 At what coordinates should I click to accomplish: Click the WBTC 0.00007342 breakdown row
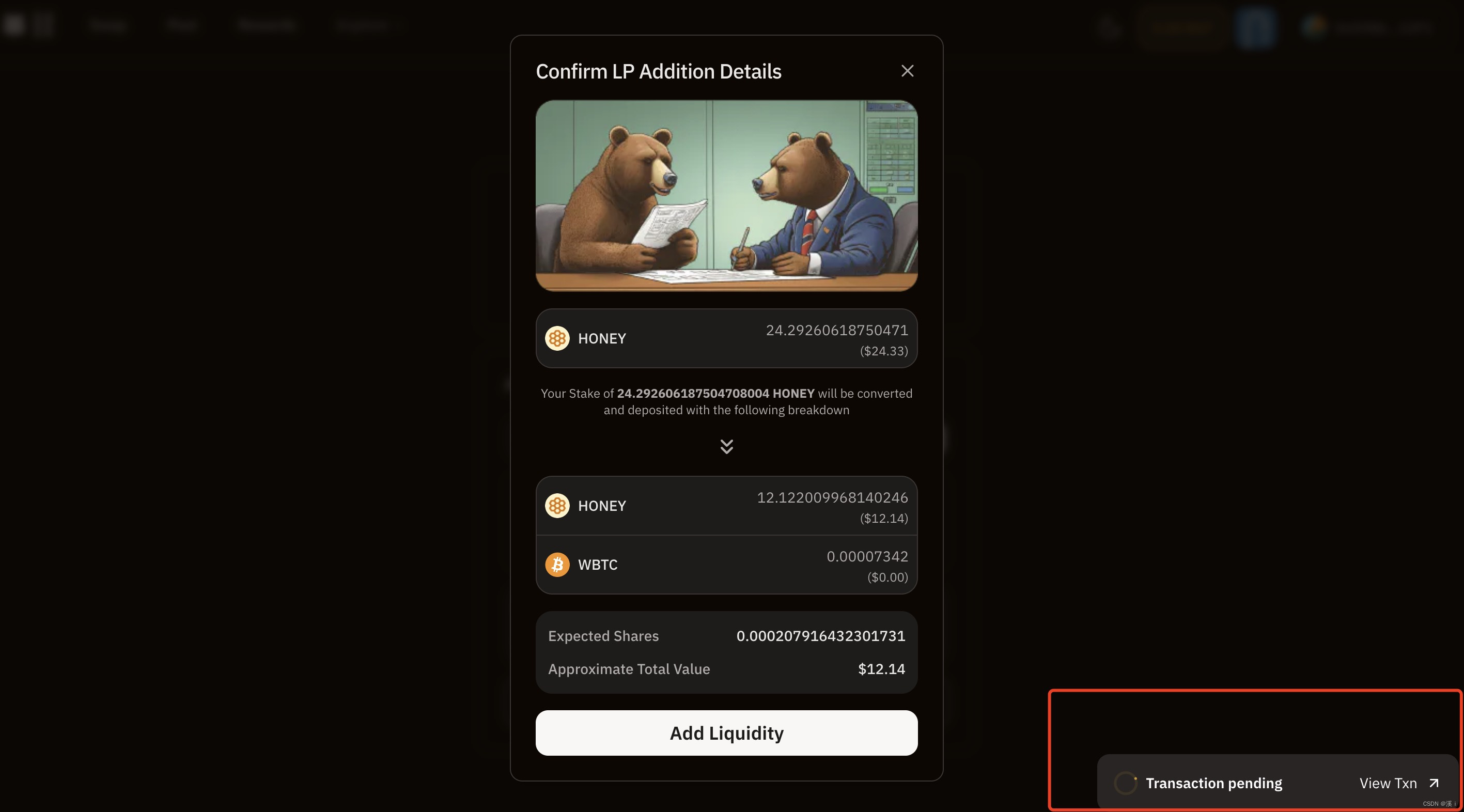pyautogui.click(x=726, y=565)
